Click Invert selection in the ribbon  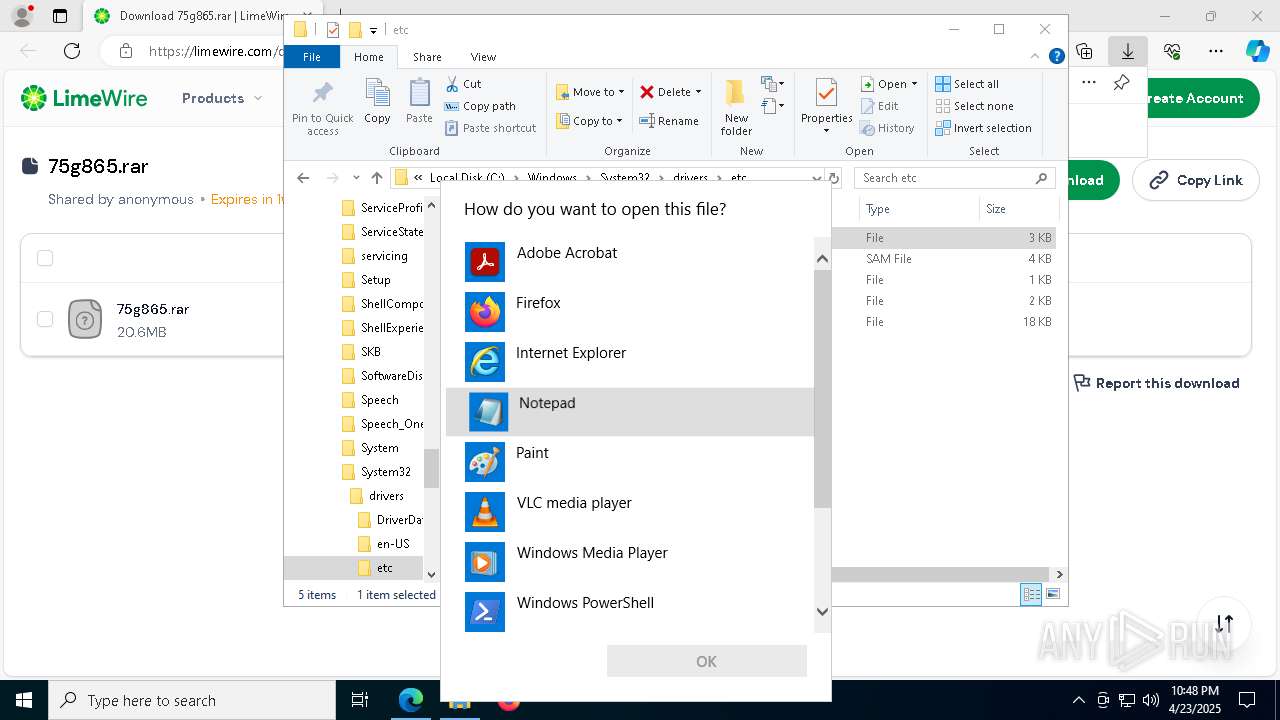(983, 128)
